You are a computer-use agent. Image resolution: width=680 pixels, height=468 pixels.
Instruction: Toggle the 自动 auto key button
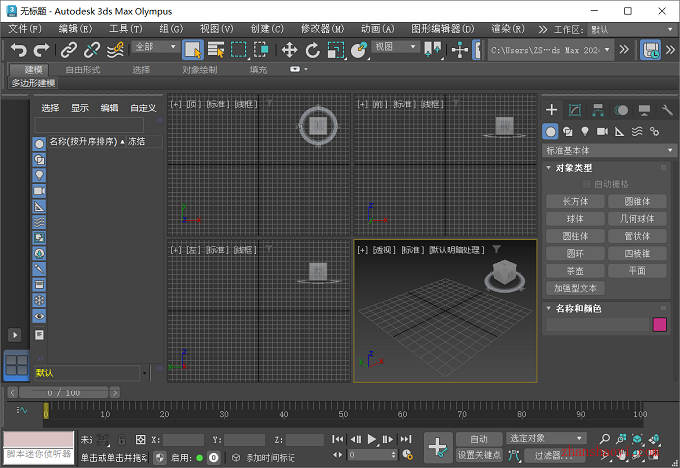pos(479,439)
